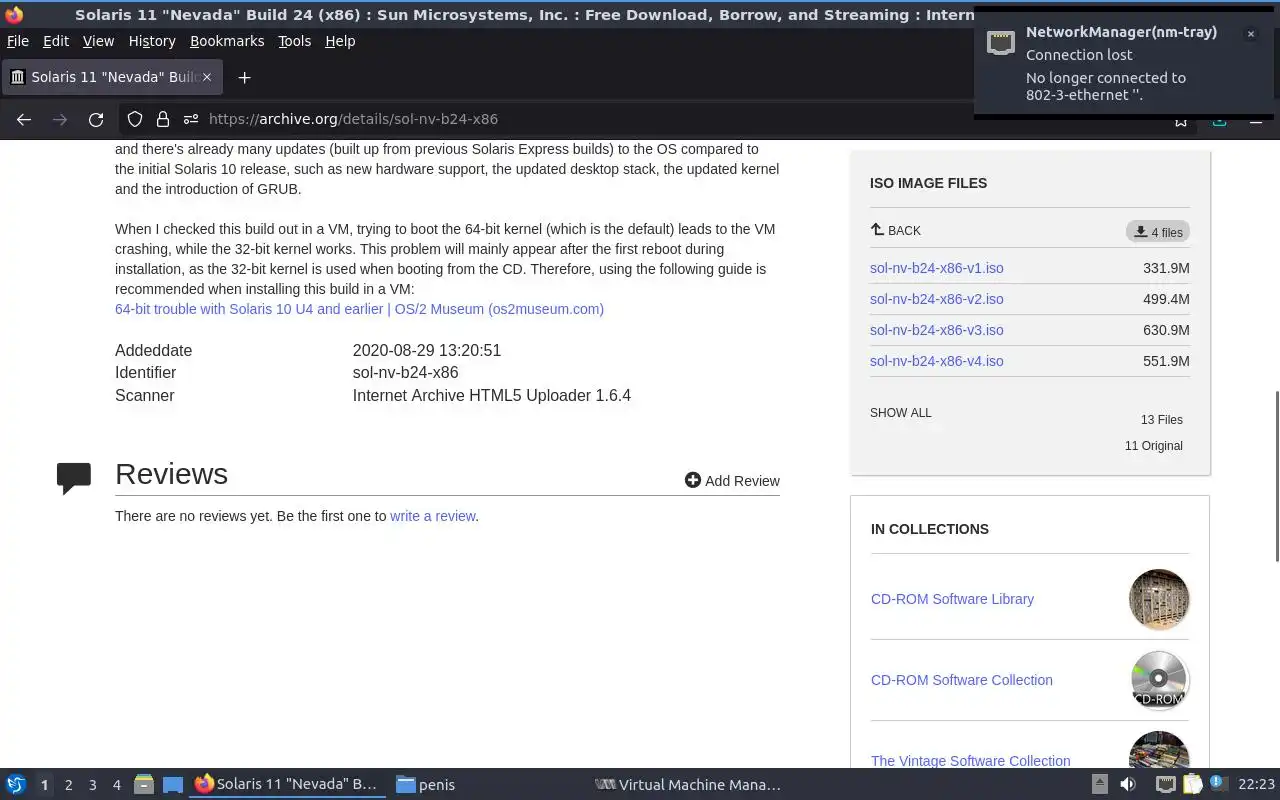Open the CD-ROM Software Library collection link
The image size is (1280, 800).
[952, 599]
